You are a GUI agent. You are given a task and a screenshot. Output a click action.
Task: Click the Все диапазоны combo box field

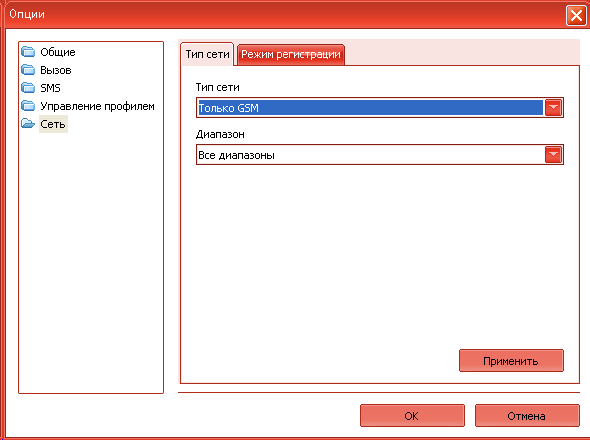point(380,155)
